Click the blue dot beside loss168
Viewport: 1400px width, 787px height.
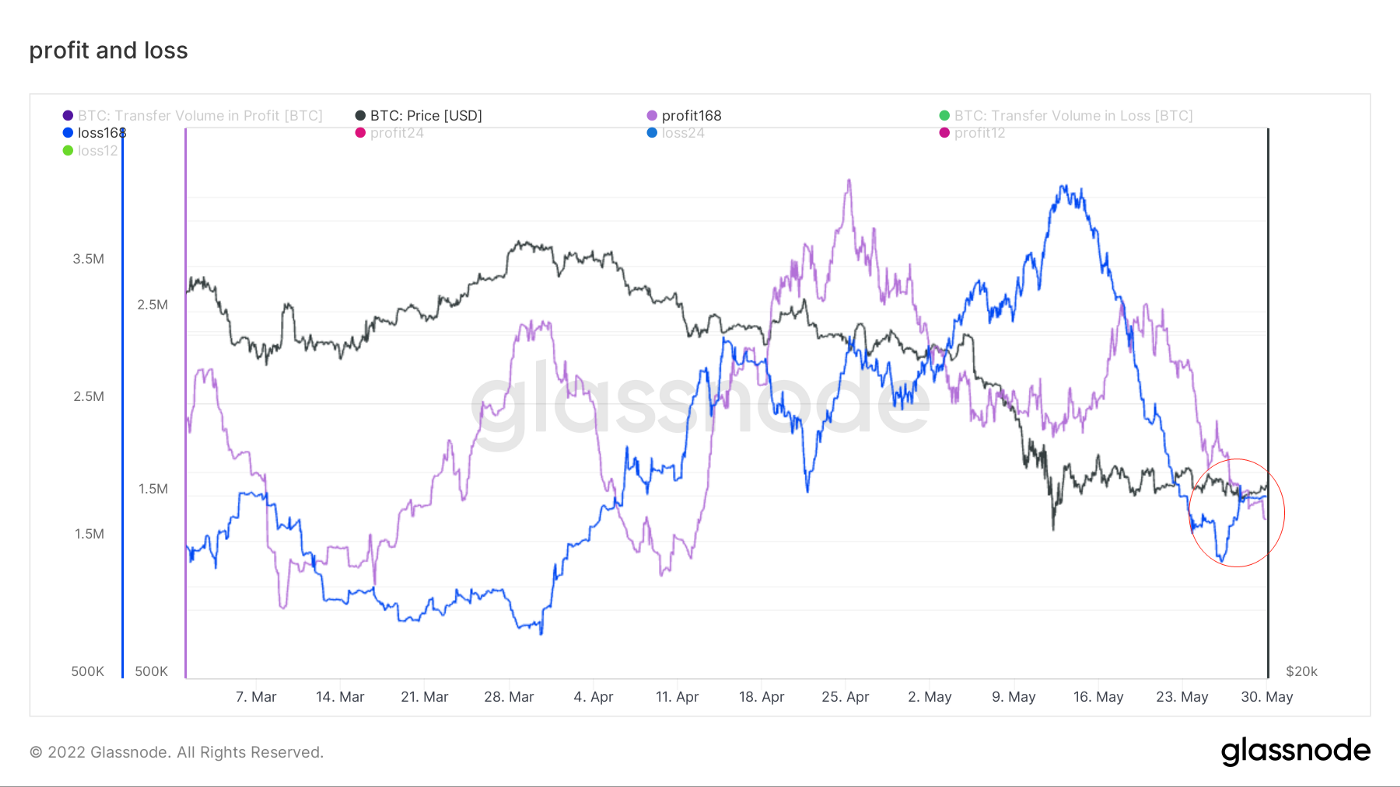point(68,133)
